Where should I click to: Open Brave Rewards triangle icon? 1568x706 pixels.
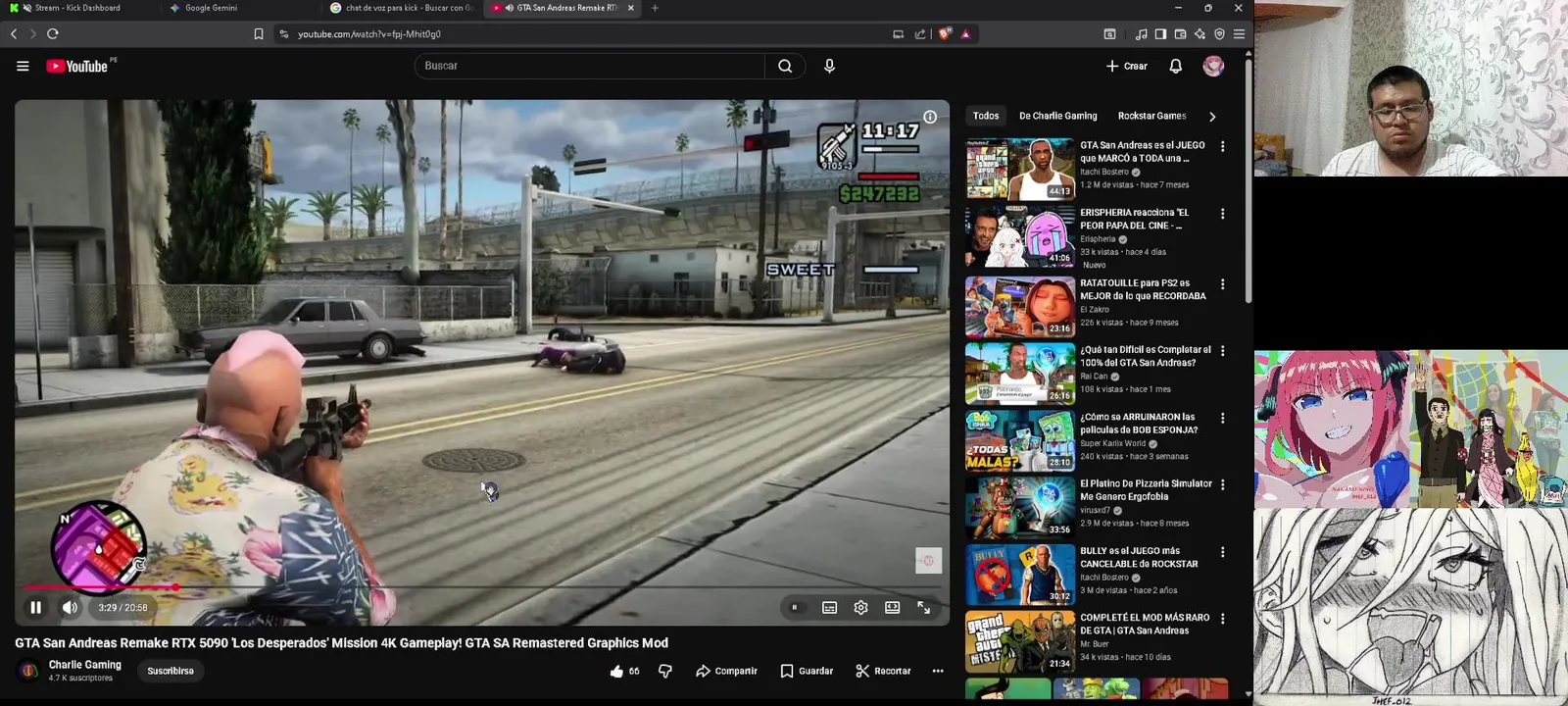point(965,33)
